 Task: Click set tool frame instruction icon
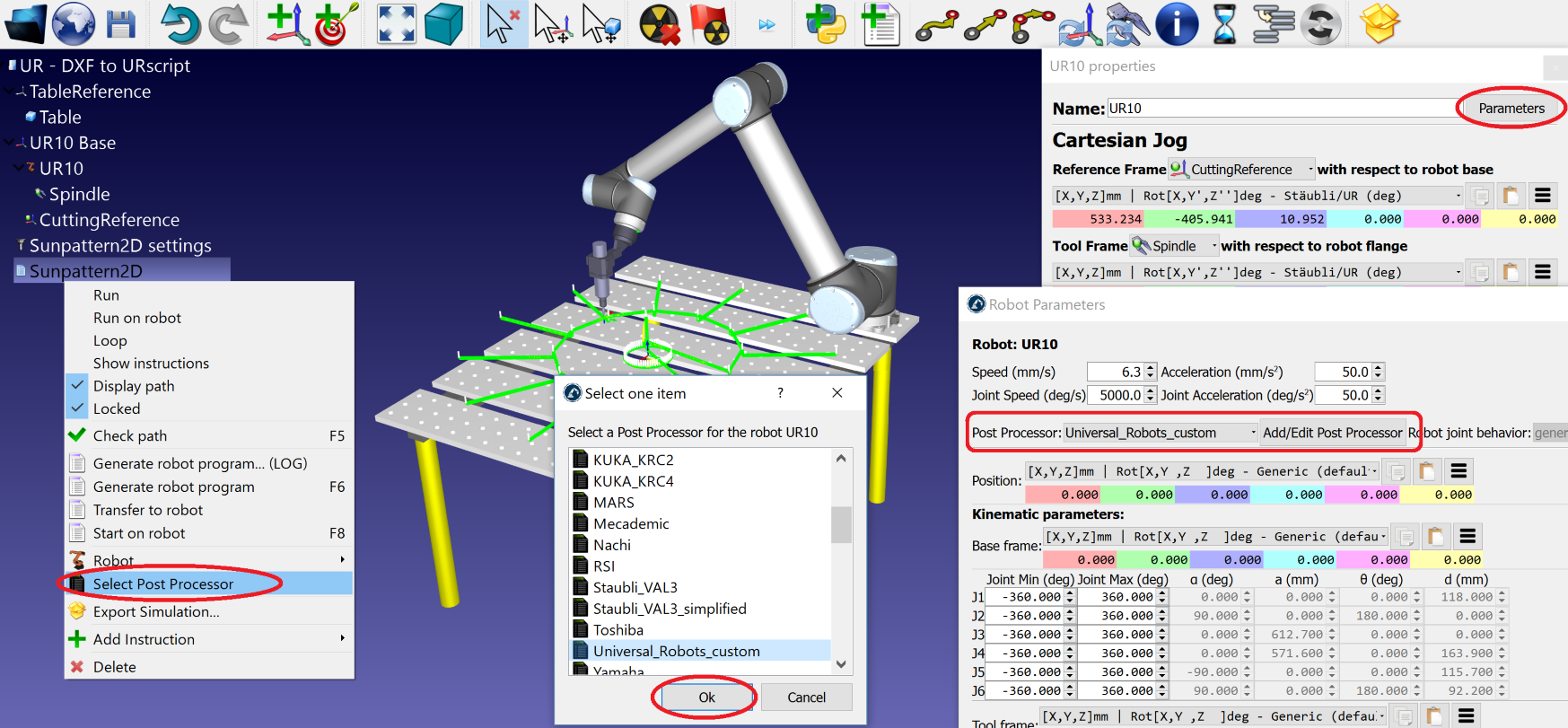(x=1128, y=24)
